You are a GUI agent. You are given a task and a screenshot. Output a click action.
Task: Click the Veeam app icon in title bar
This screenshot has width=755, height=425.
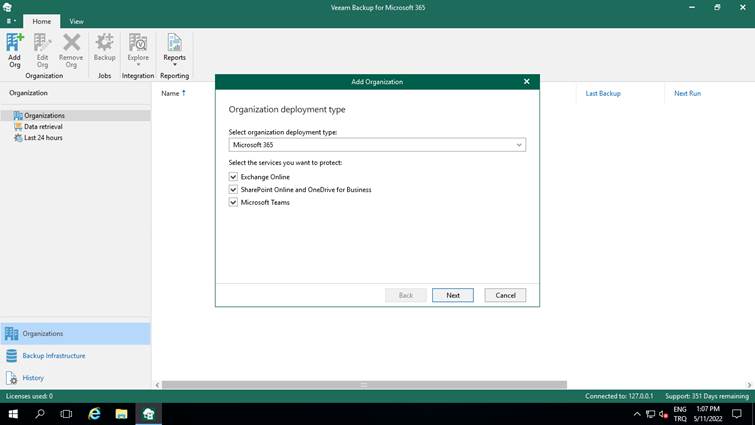click(7, 7)
